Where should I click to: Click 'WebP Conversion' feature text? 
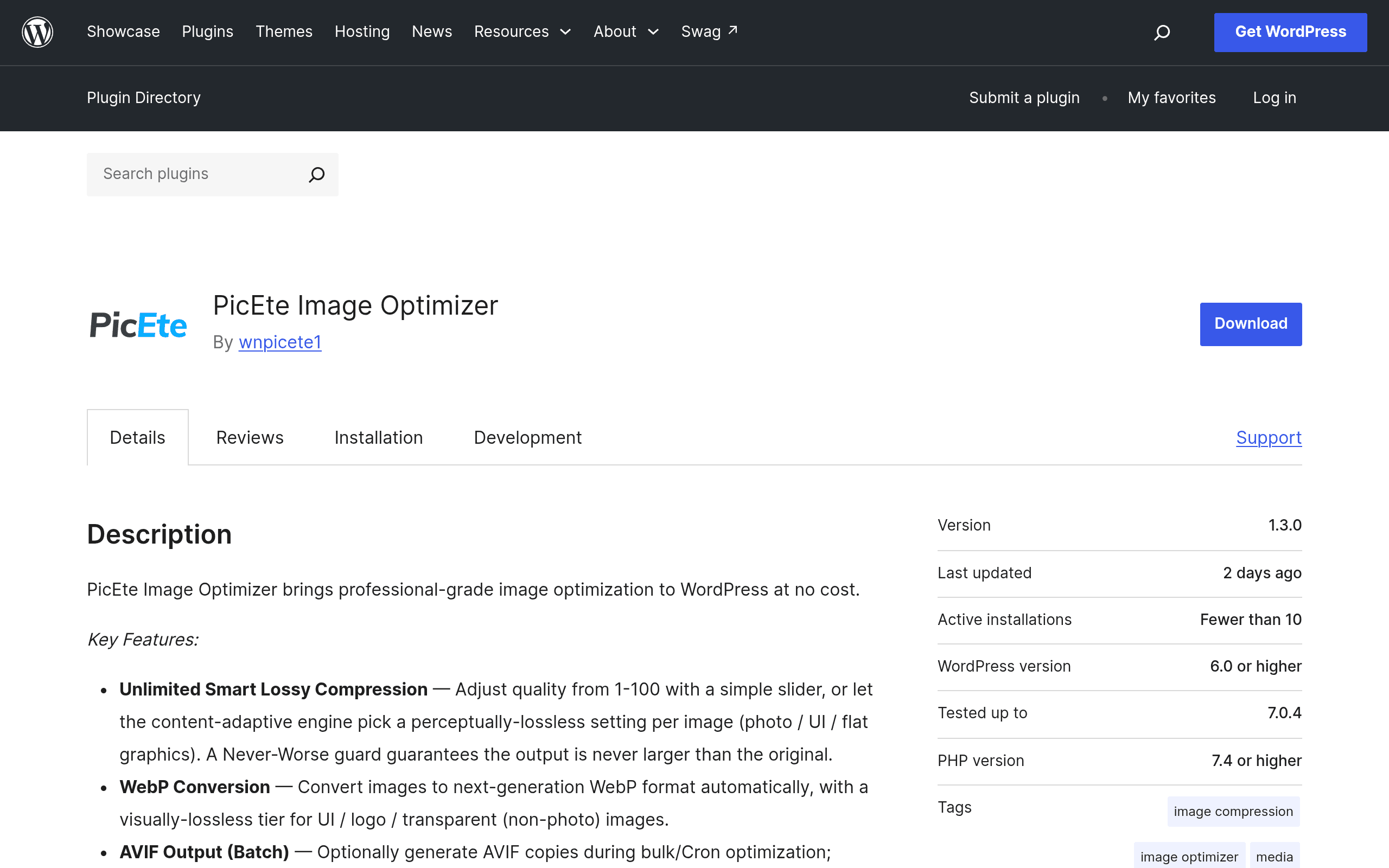point(195,787)
